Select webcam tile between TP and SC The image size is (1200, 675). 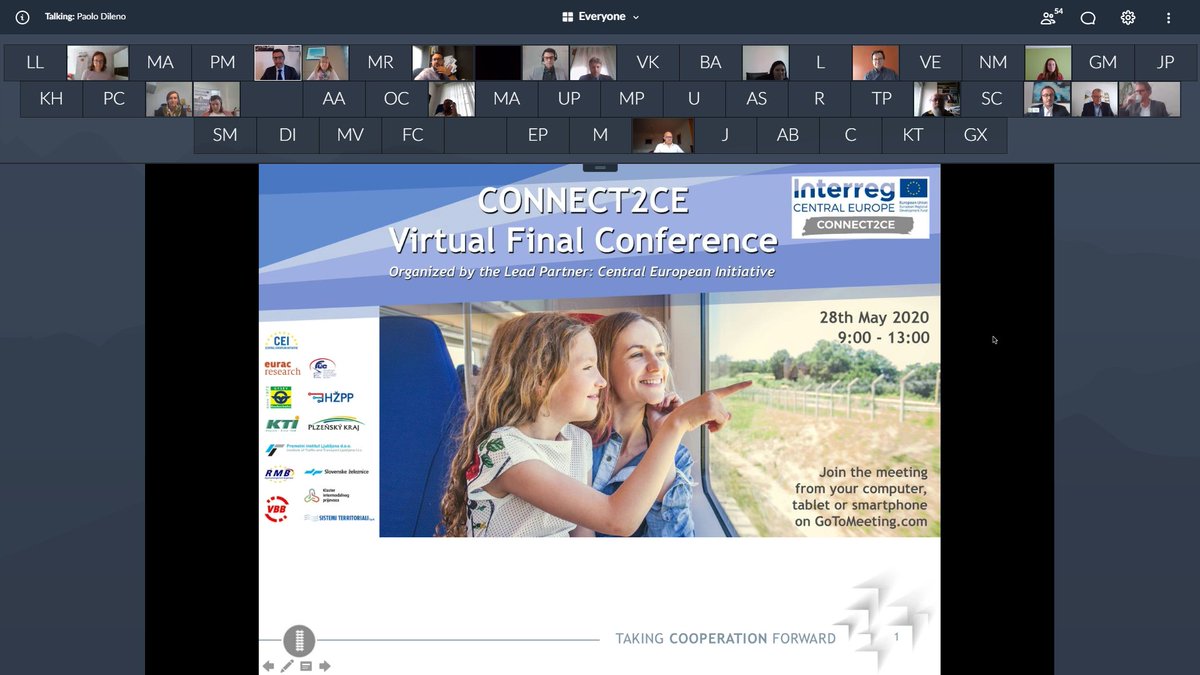tap(937, 99)
